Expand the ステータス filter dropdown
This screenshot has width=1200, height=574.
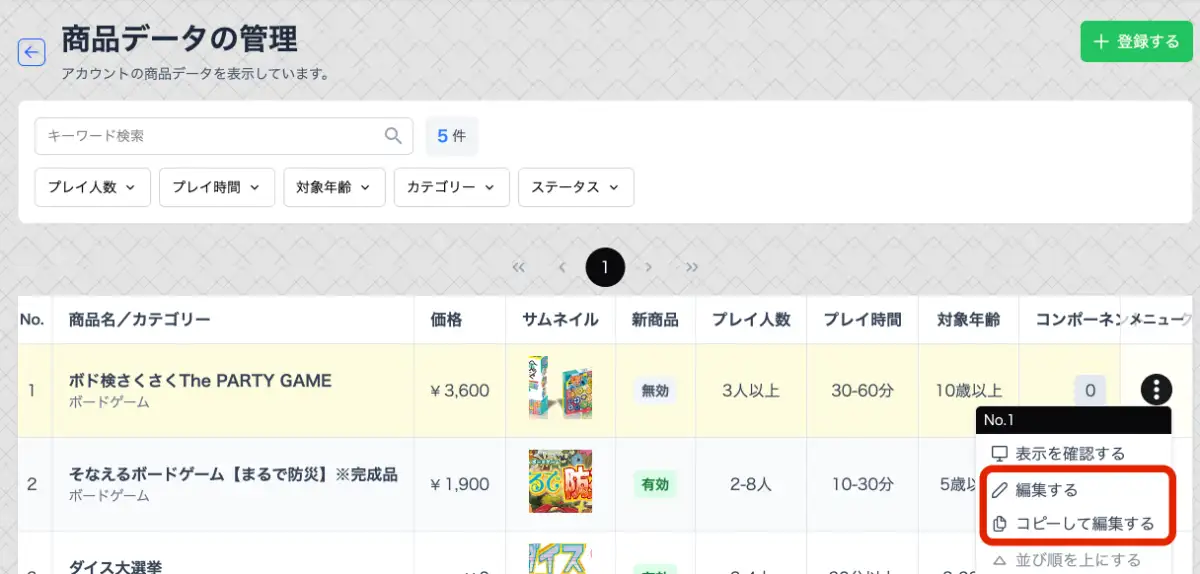(575, 187)
